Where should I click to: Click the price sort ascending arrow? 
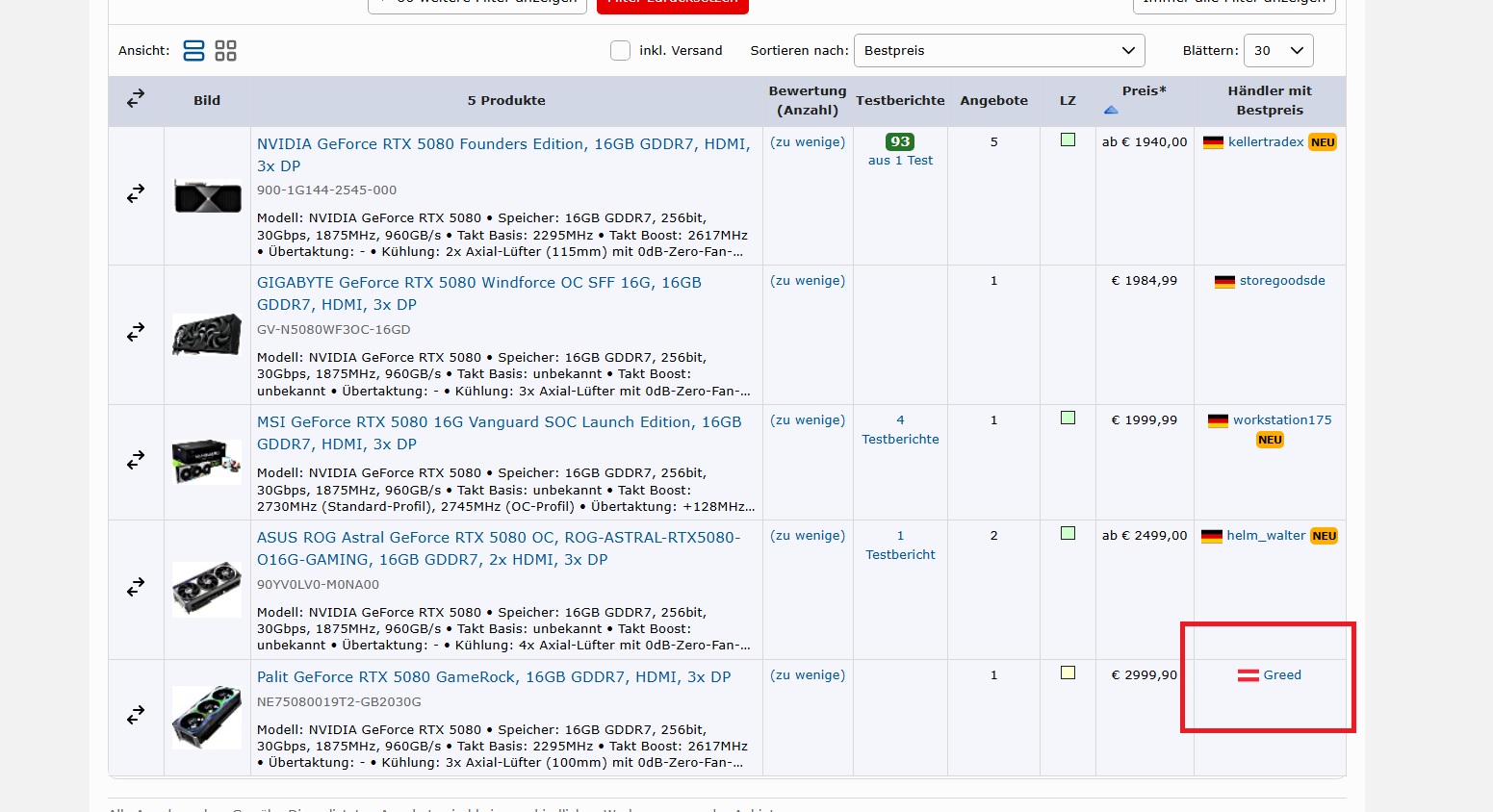[1111, 110]
